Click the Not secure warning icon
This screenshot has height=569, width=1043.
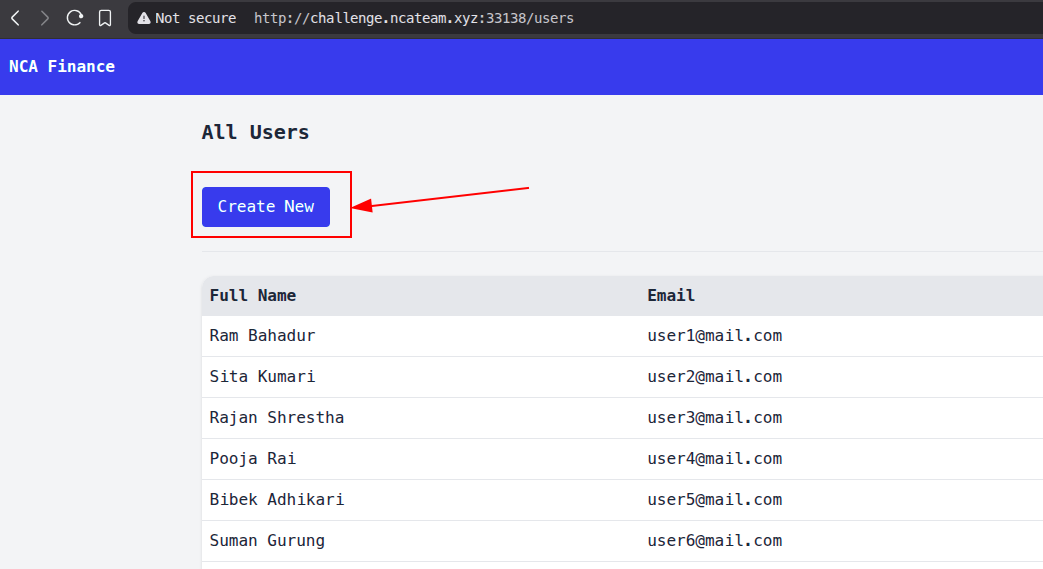pos(144,18)
